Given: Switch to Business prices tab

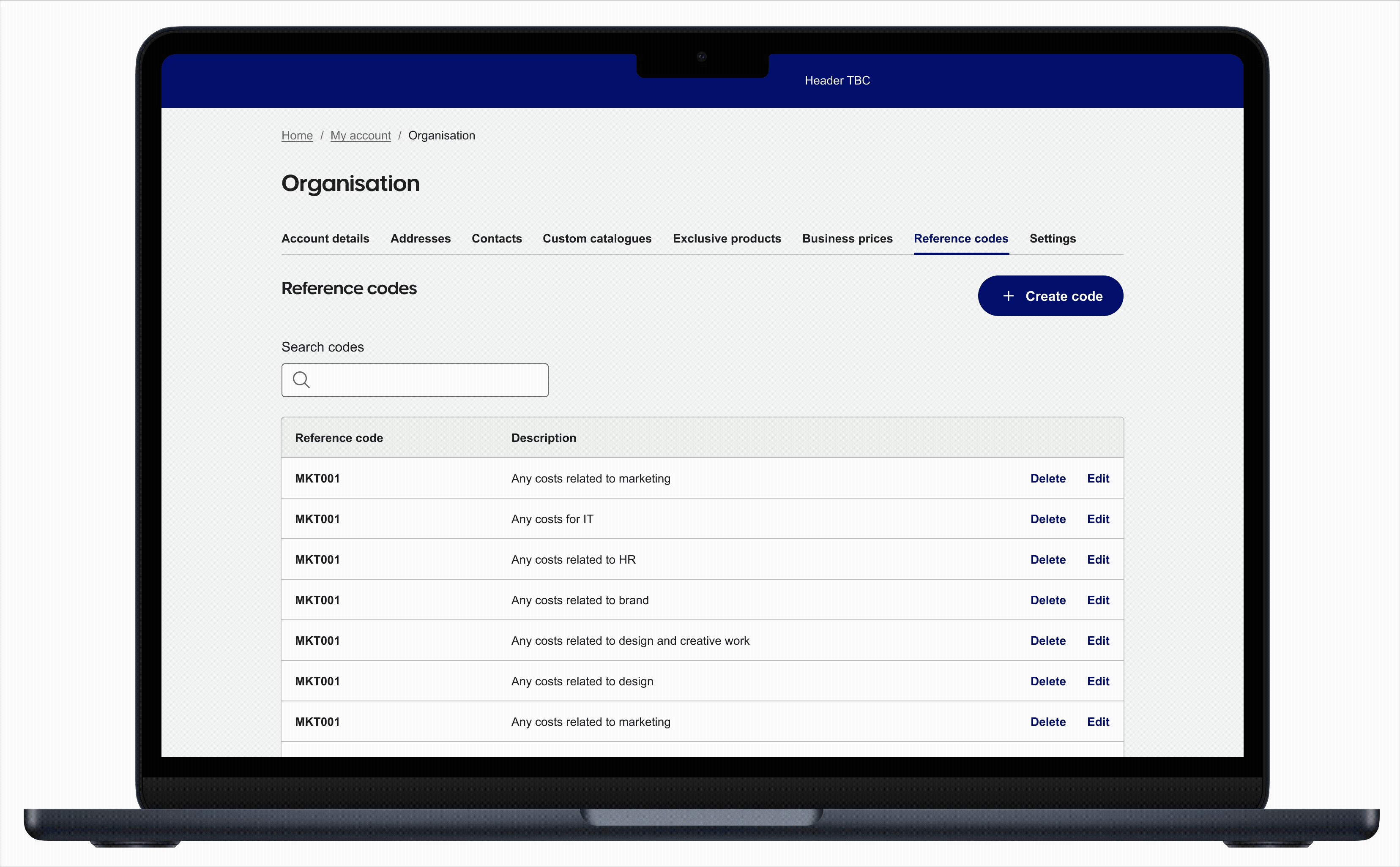Looking at the screenshot, I should (847, 239).
